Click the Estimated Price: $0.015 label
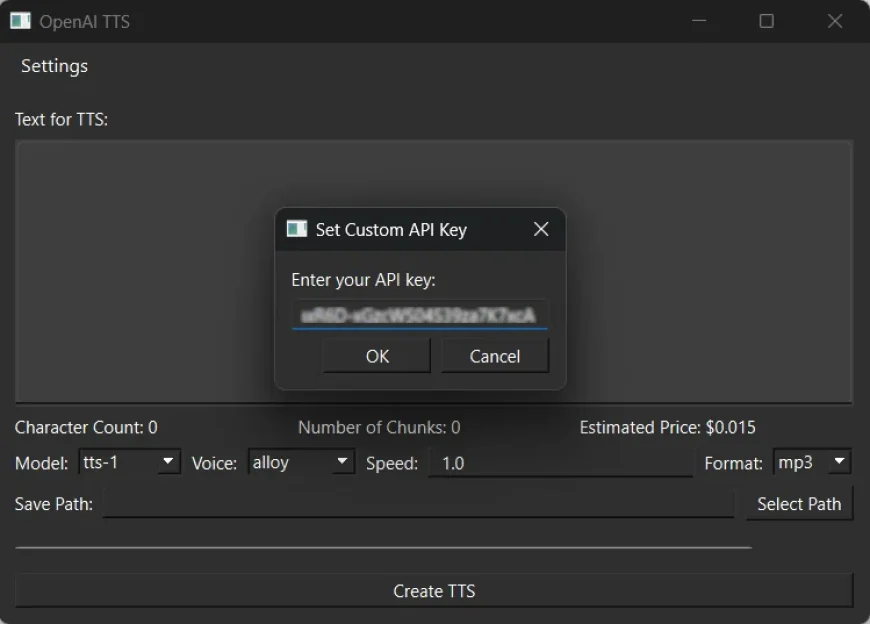This screenshot has height=624, width=870. [x=667, y=427]
